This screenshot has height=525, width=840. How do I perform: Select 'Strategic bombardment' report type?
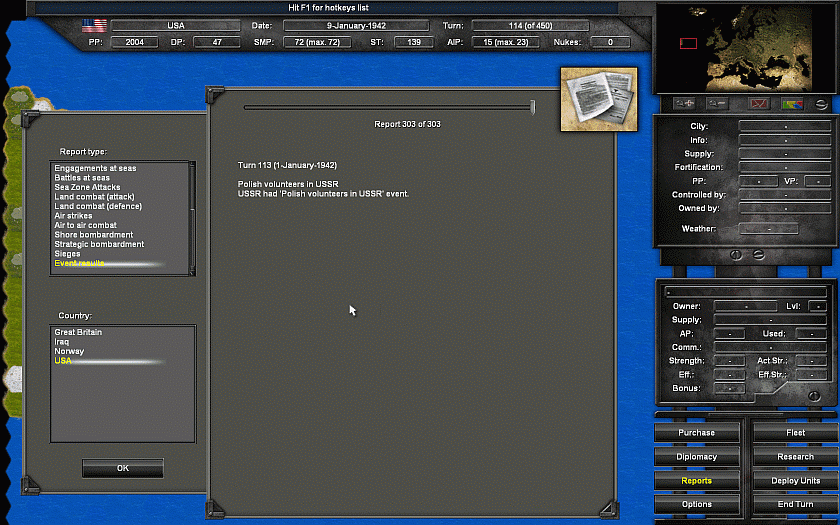click(99, 244)
